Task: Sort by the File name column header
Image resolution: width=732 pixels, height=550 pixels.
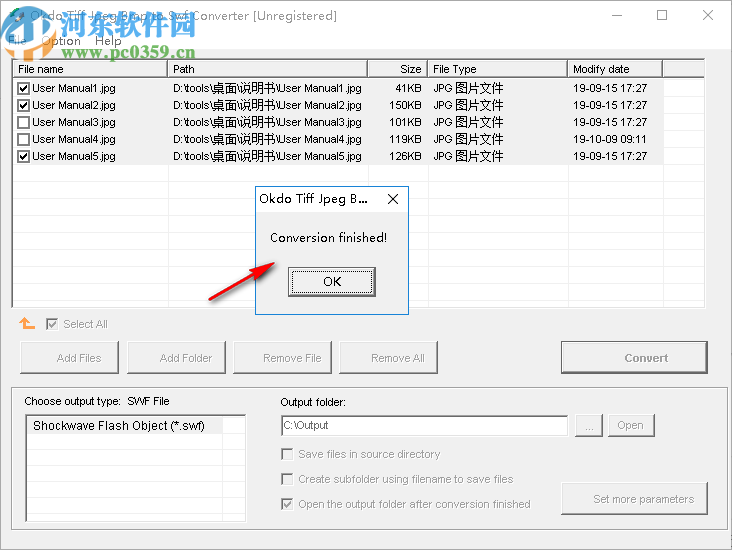Action: 90,69
